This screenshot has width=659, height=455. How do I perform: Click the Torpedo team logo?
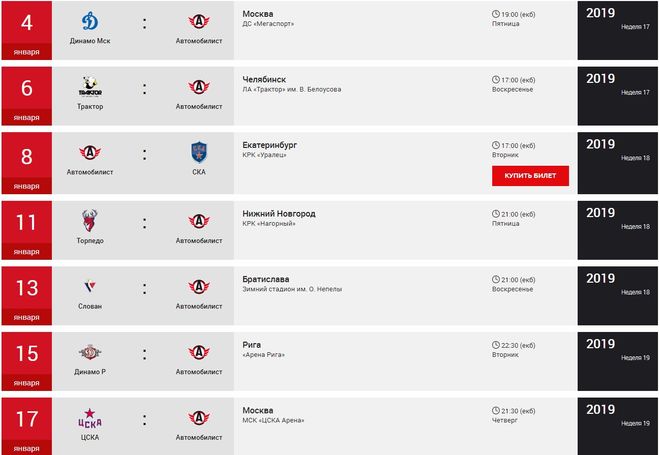click(90, 221)
